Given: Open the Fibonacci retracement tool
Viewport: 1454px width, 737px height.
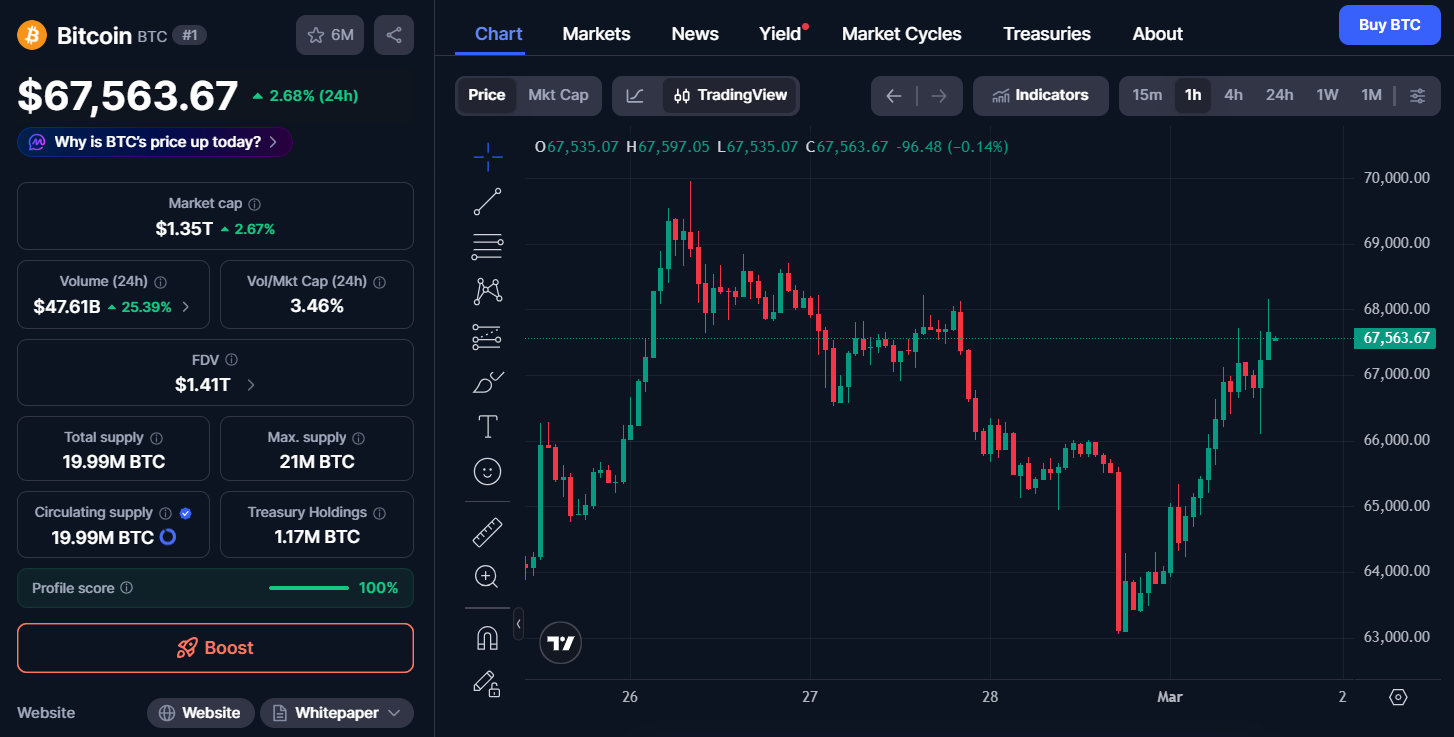Looking at the screenshot, I should (x=487, y=246).
